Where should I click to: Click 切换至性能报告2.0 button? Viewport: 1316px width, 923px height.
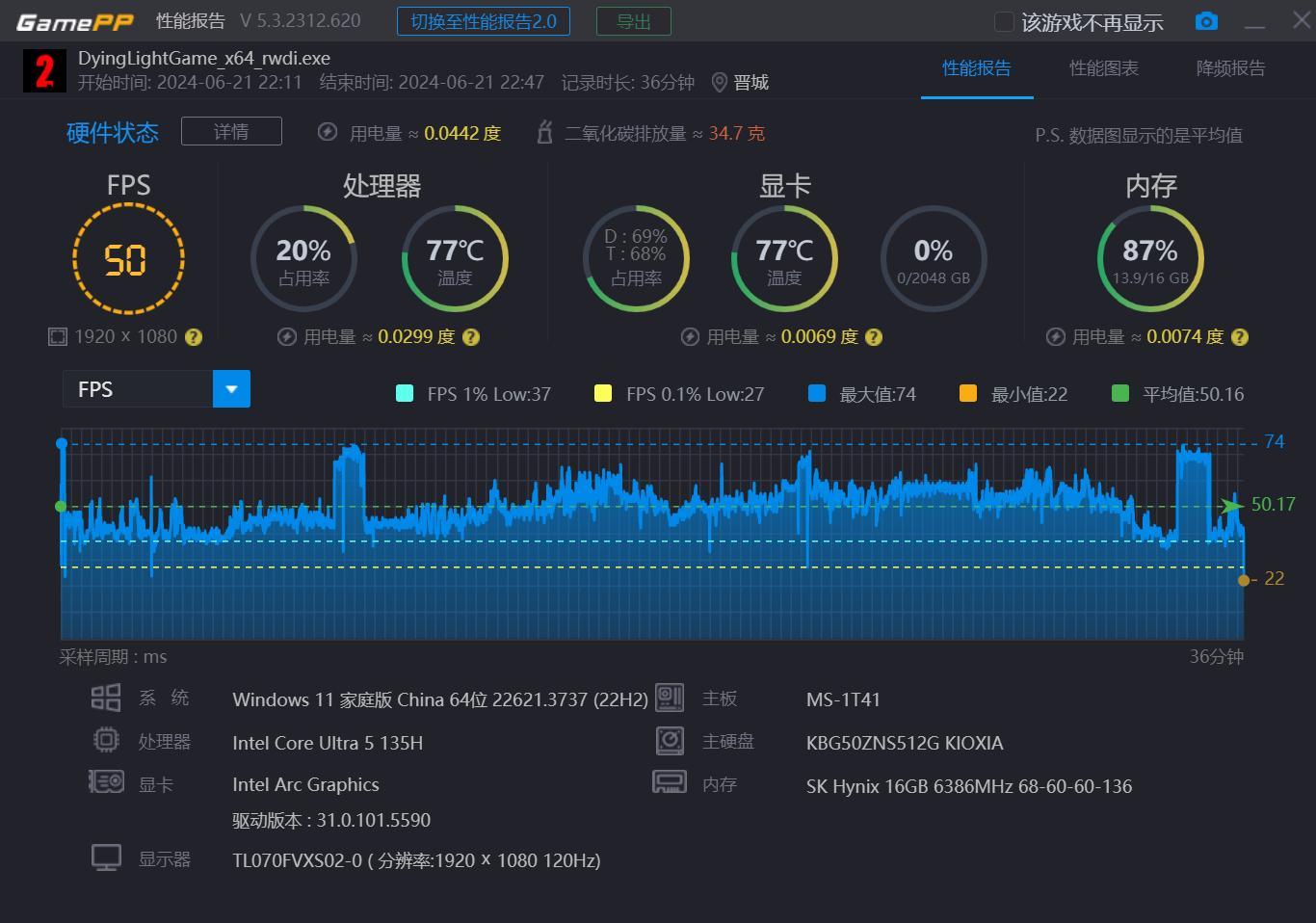click(x=484, y=21)
